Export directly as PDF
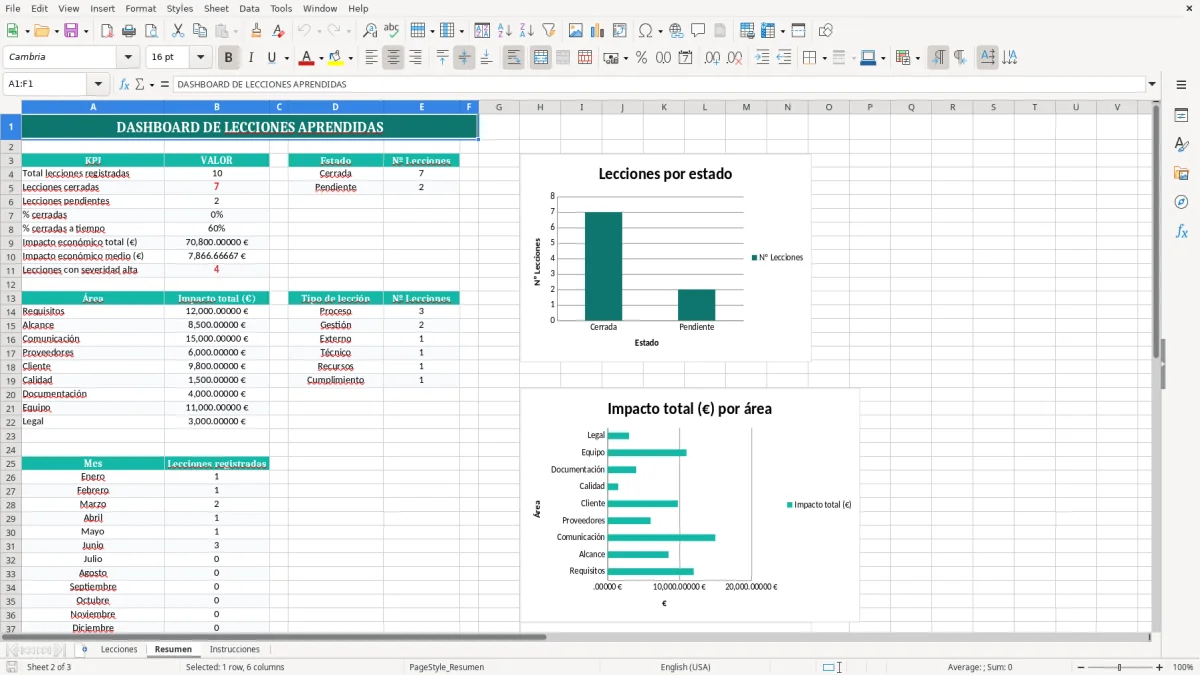Viewport: 1200px width, 675px height. coord(106,31)
